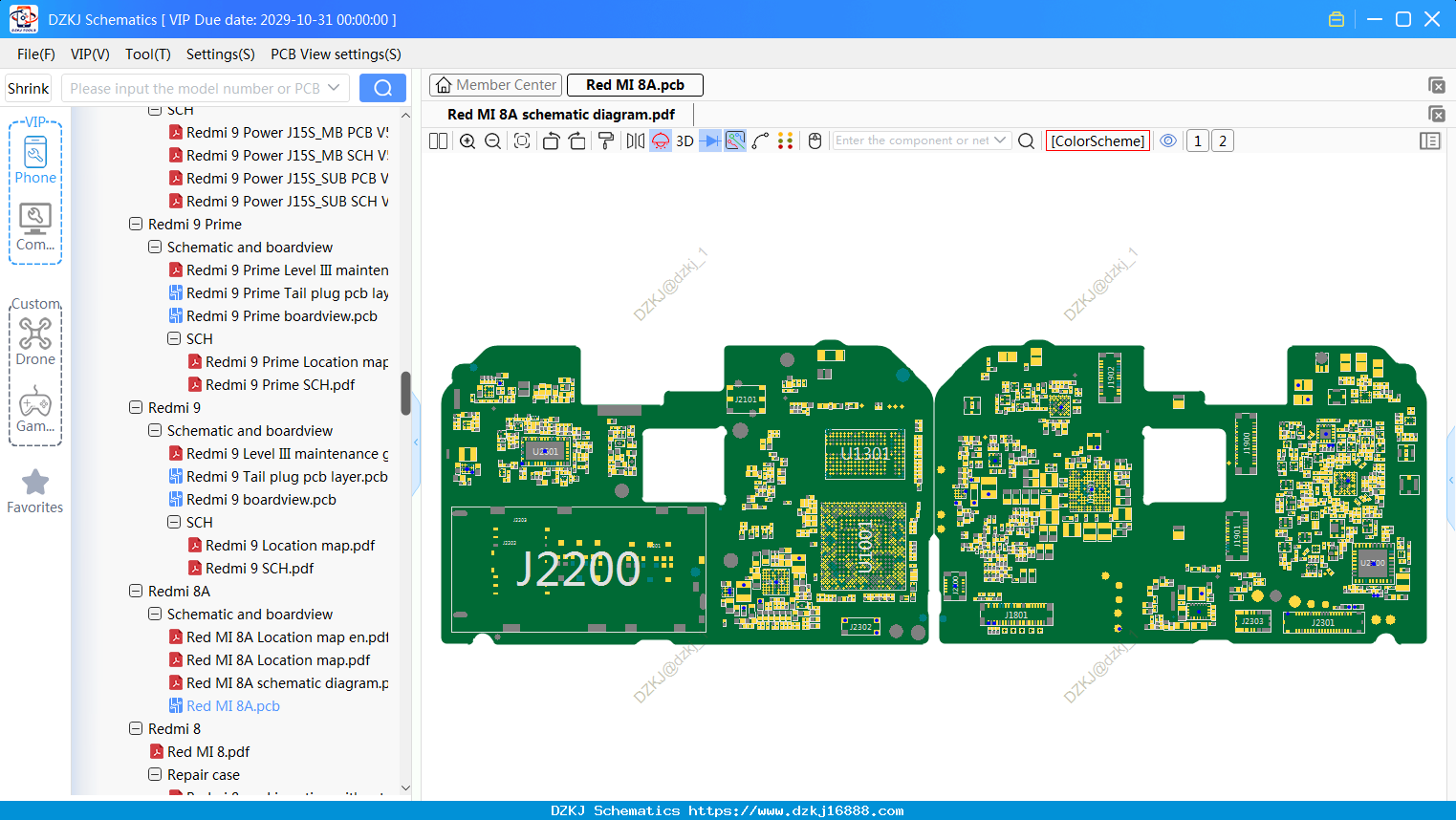Select Red MI 8A.pcb in the tree
The height and width of the screenshot is (820, 1456).
(233, 705)
